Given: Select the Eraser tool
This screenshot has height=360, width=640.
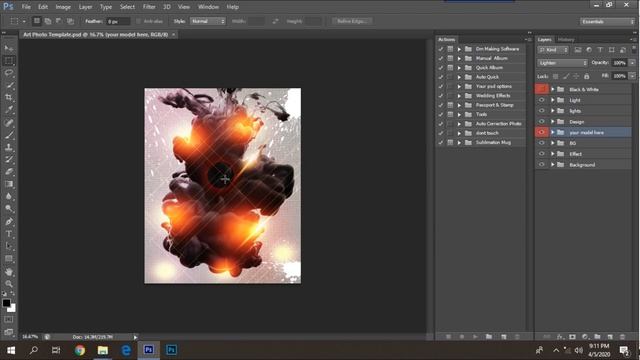Looking at the screenshot, I should 9,172.
